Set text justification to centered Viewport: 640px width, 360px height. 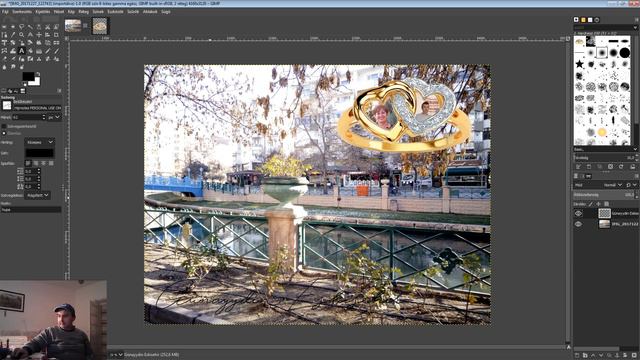pos(43,163)
